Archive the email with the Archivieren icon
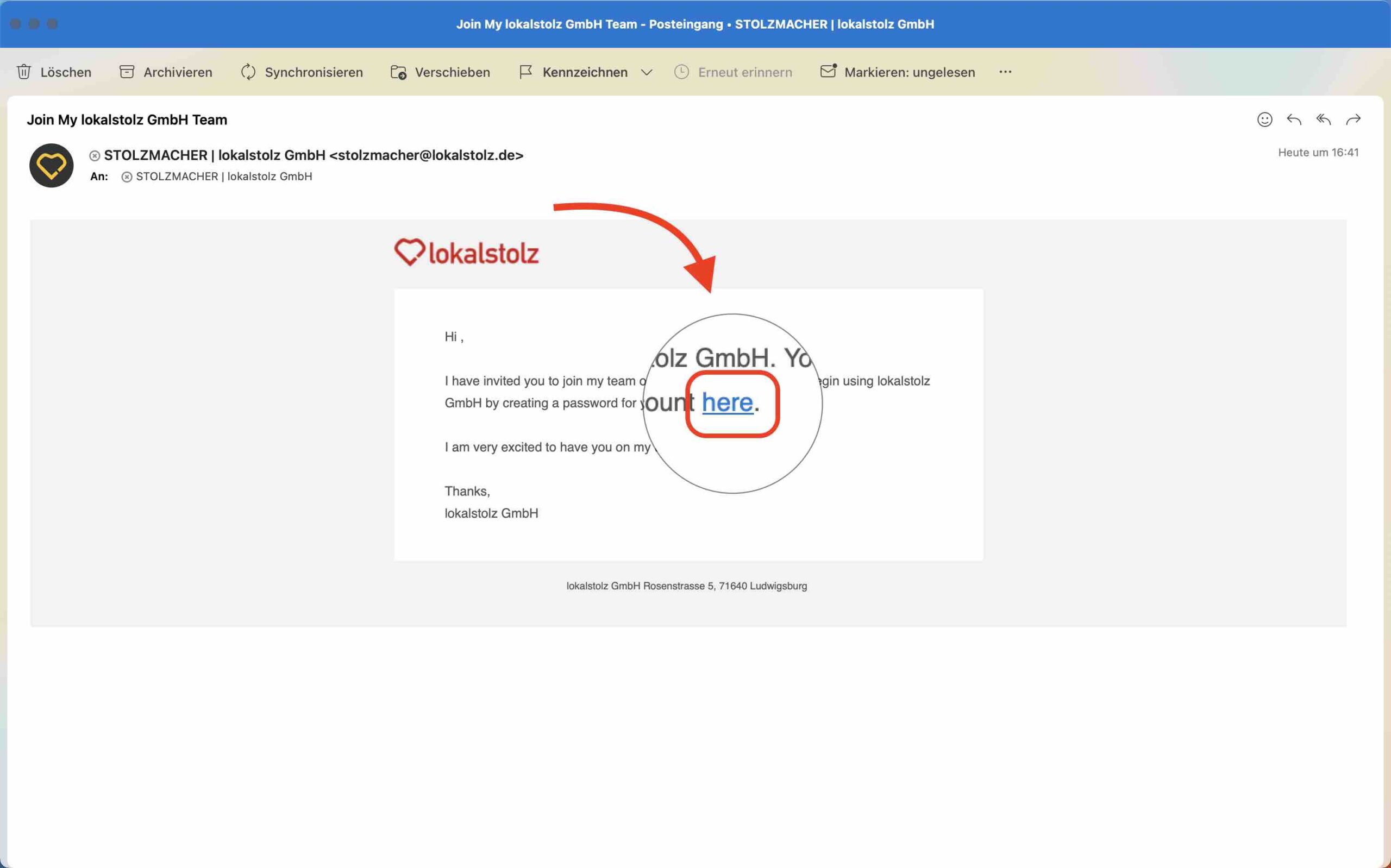The image size is (1391, 868). [x=126, y=72]
